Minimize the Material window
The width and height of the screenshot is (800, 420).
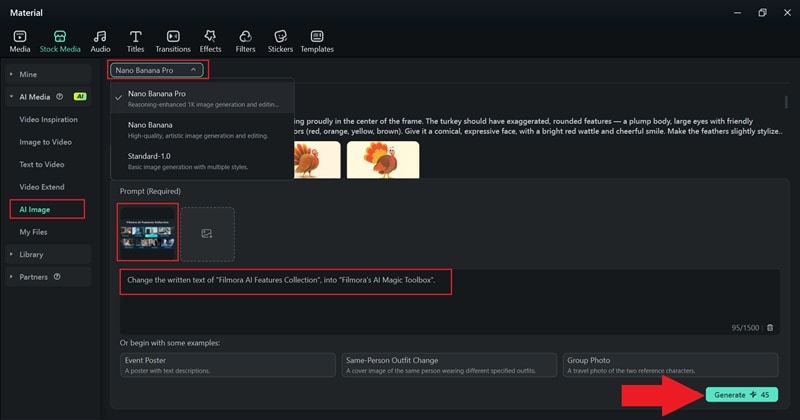737,13
